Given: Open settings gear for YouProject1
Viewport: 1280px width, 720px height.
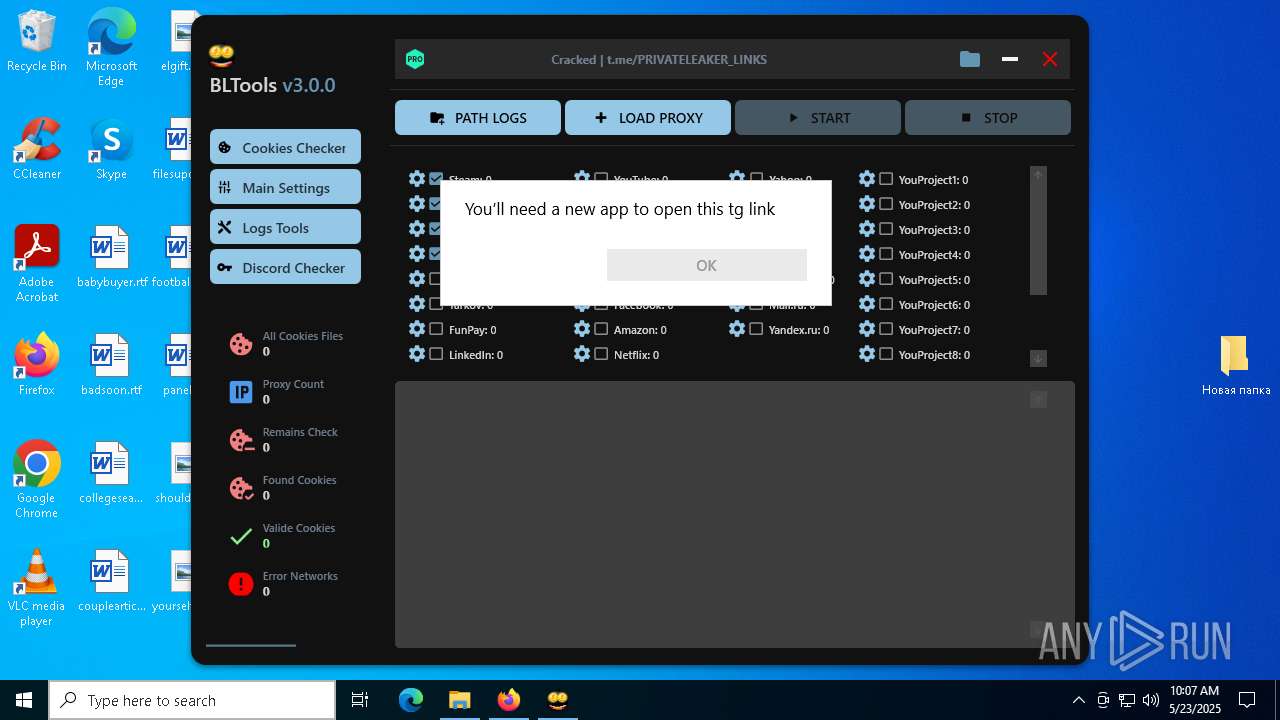Looking at the screenshot, I should click(x=867, y=179).
